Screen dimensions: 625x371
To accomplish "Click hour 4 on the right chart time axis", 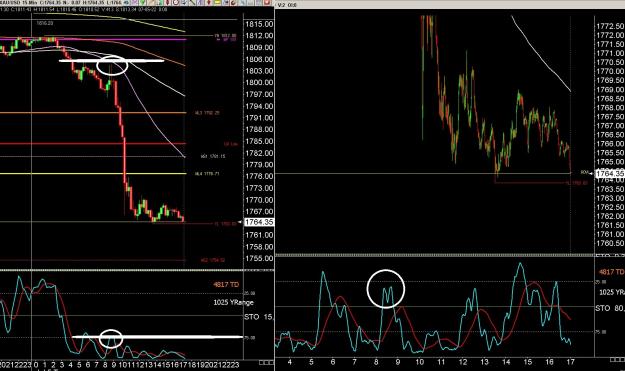I will coord(290,362).
